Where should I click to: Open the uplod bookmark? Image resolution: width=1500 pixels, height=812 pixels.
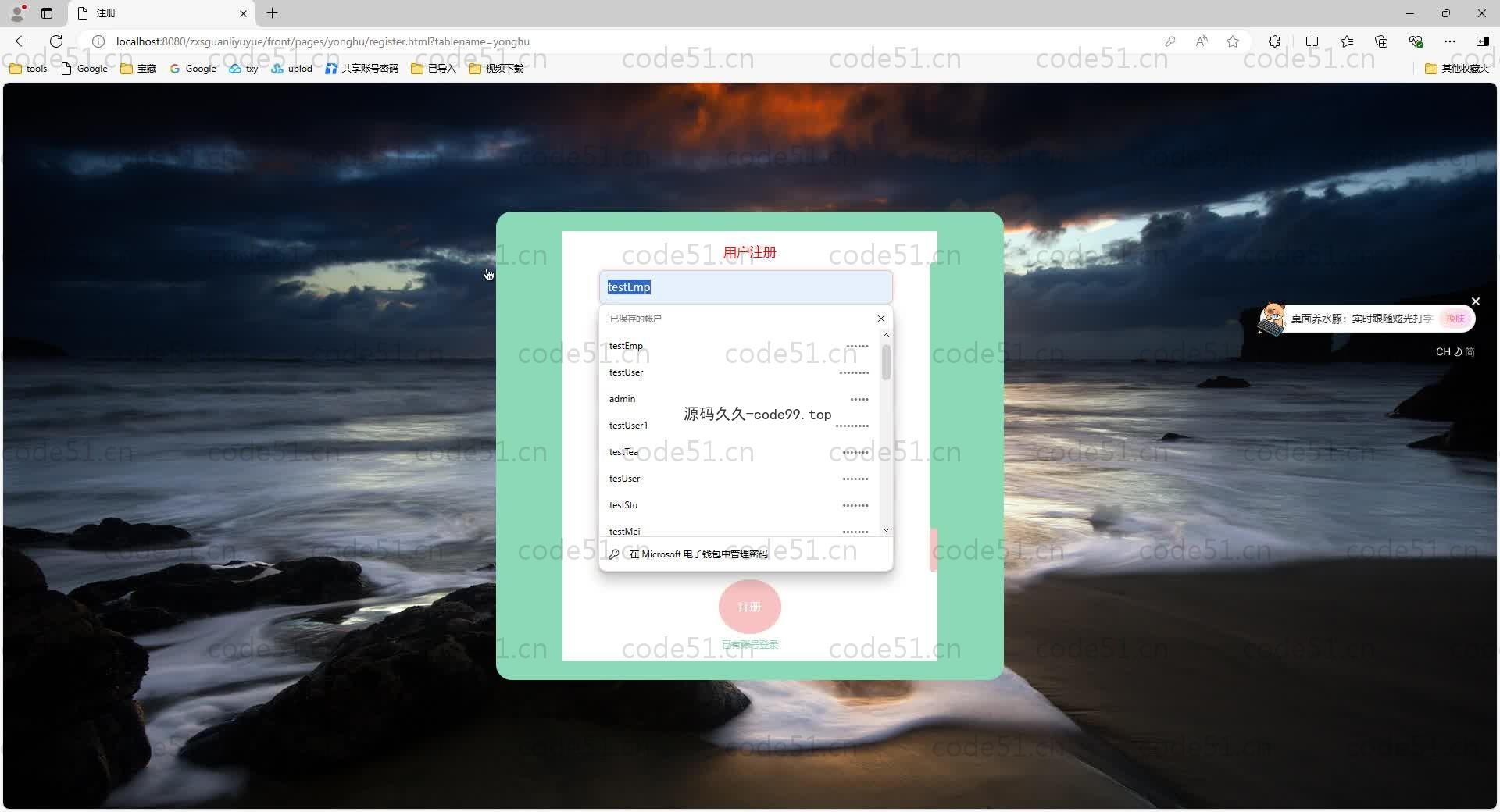pyautogui.click(x=292, y=69)
